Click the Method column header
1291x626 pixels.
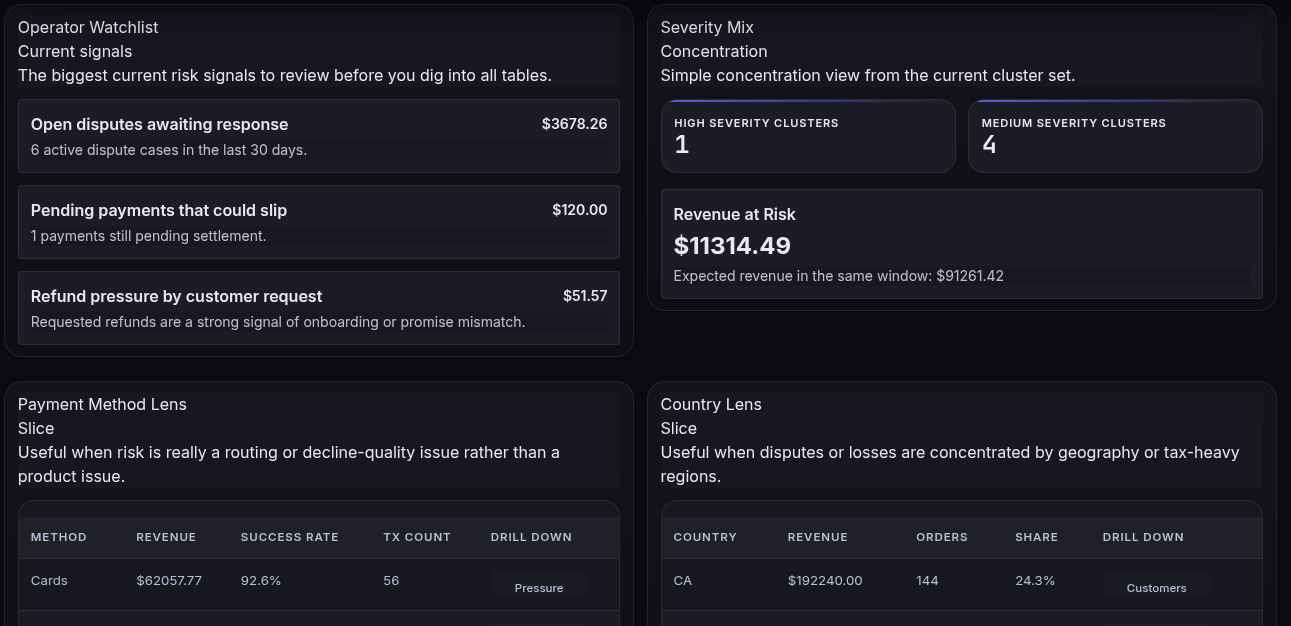tap(59, 537)
